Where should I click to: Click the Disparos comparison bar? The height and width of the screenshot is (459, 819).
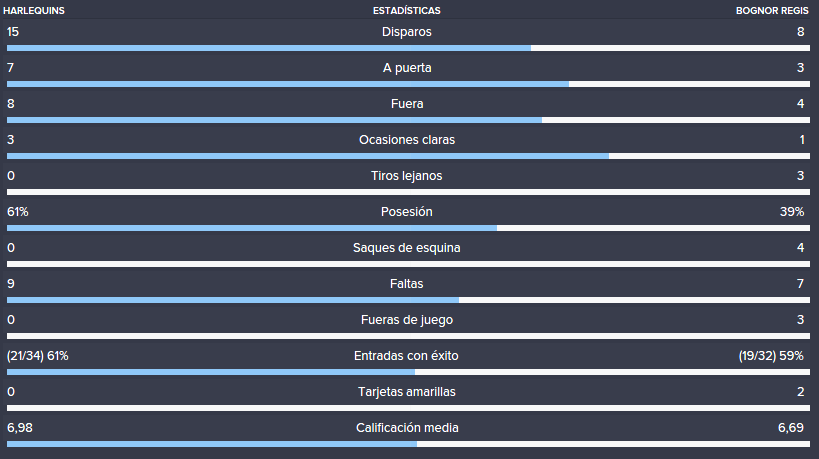click(408, 48)
